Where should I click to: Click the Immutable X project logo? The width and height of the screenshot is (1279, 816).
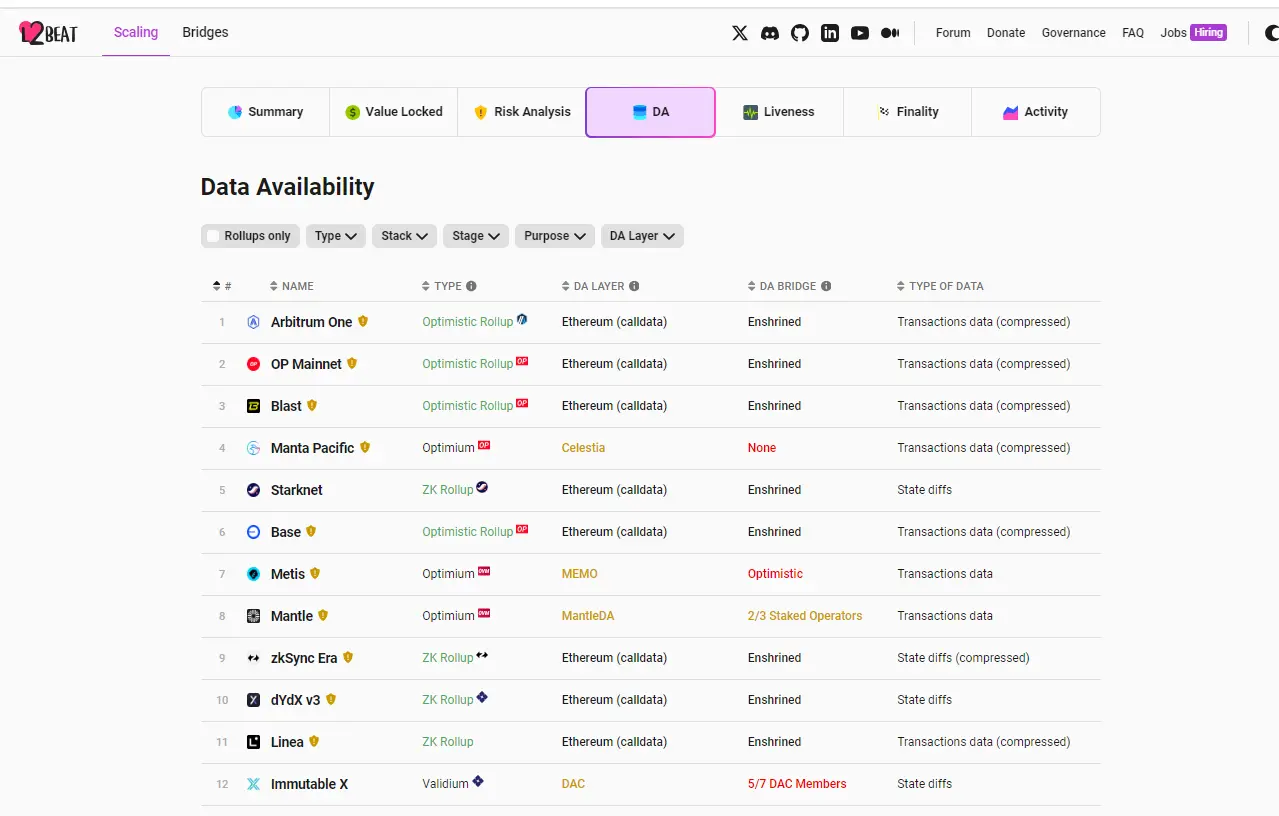pos(254,784)
